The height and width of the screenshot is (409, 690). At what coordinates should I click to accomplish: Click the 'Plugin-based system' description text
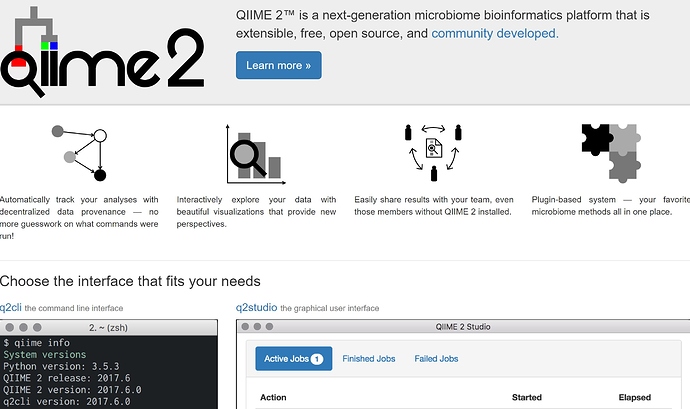tap(610, 206)
